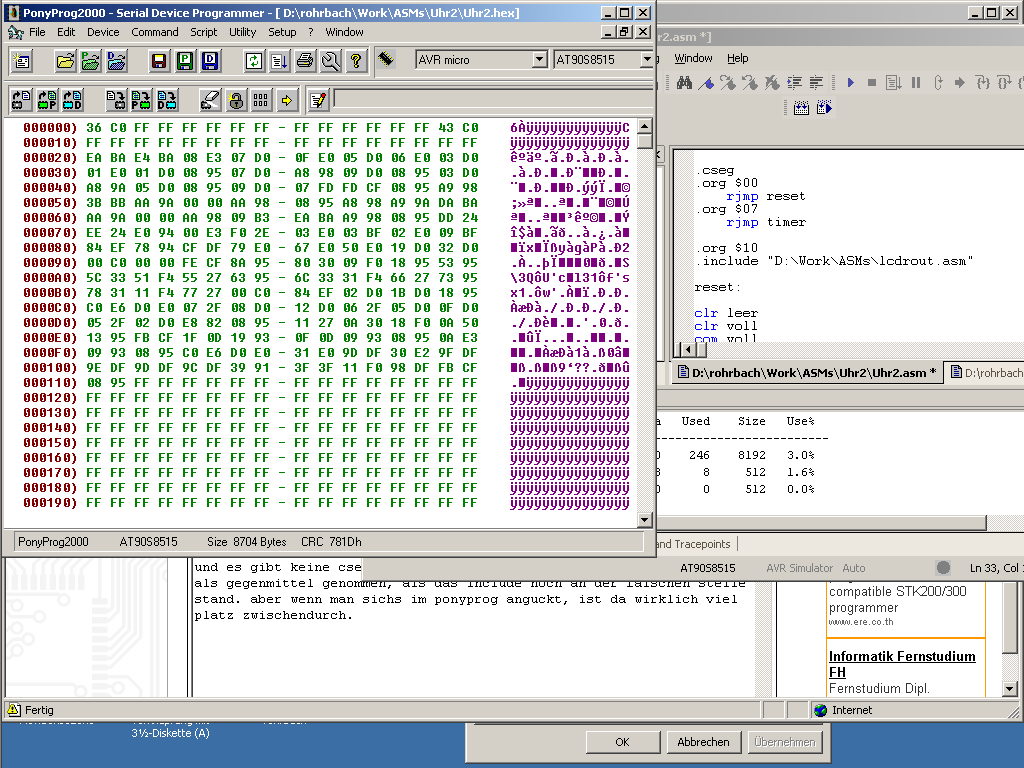Open the File menu in PonyProg

[37, 32]
